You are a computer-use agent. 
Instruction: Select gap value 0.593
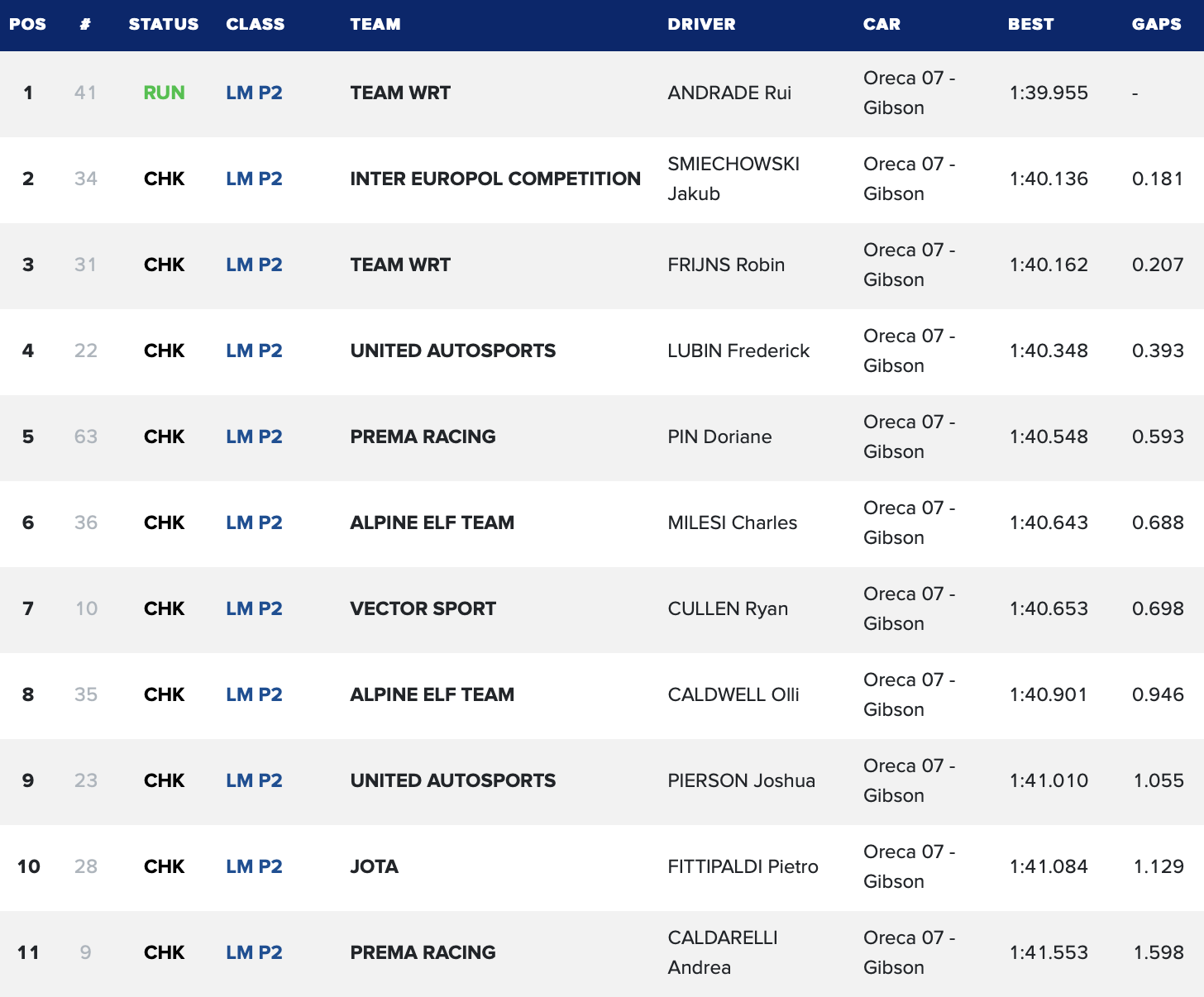click(1158, 436)
